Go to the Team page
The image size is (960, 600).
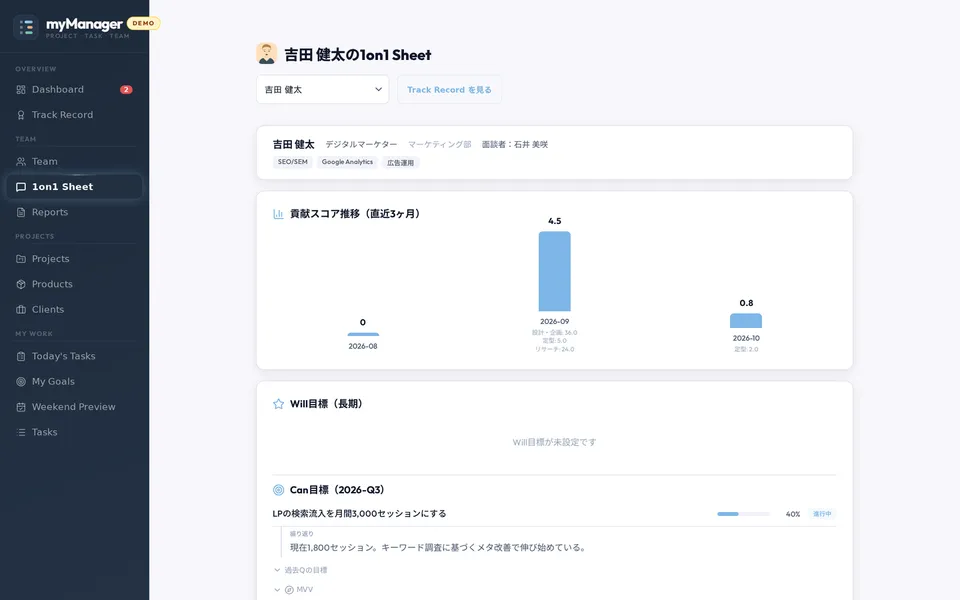tap(74, 162)
